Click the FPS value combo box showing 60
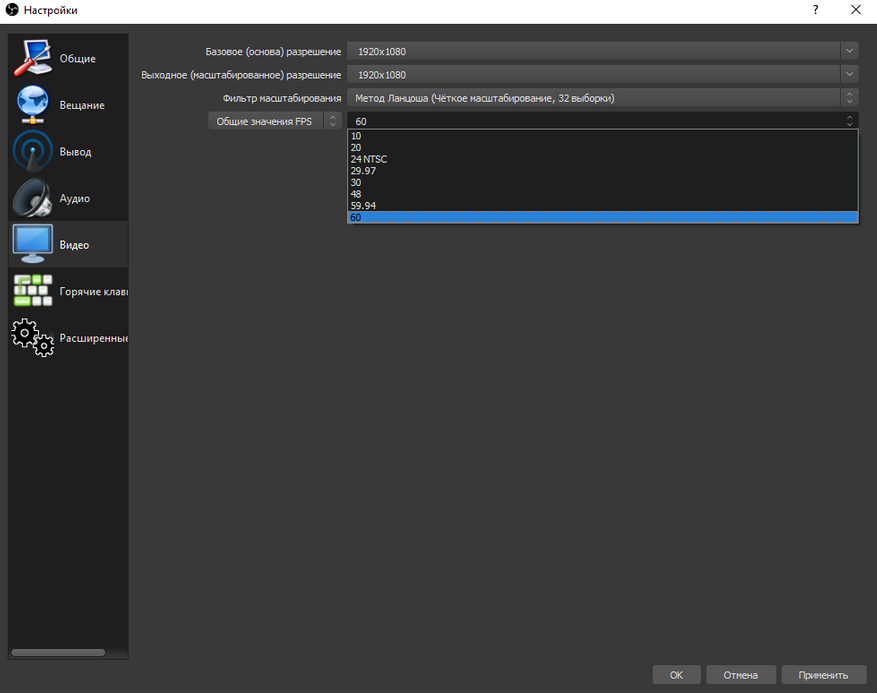This screenshot has width=877, height=693. tap(602, 121)
